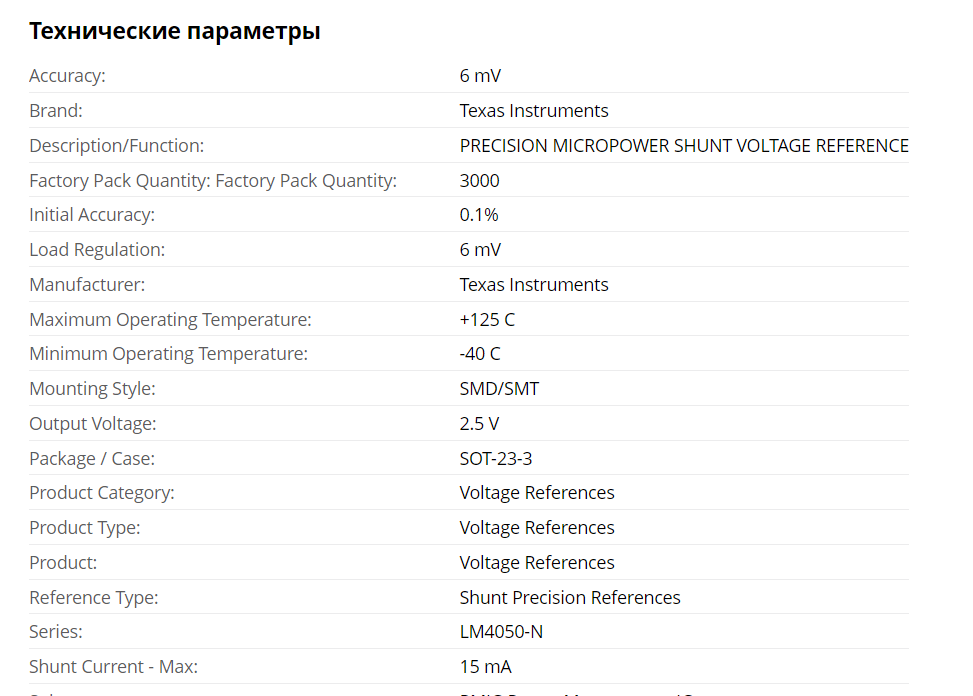This screenshot has width=973, height=696.
Task: Click the Series value LM4050-N
Action: click(x=501, y=632)
